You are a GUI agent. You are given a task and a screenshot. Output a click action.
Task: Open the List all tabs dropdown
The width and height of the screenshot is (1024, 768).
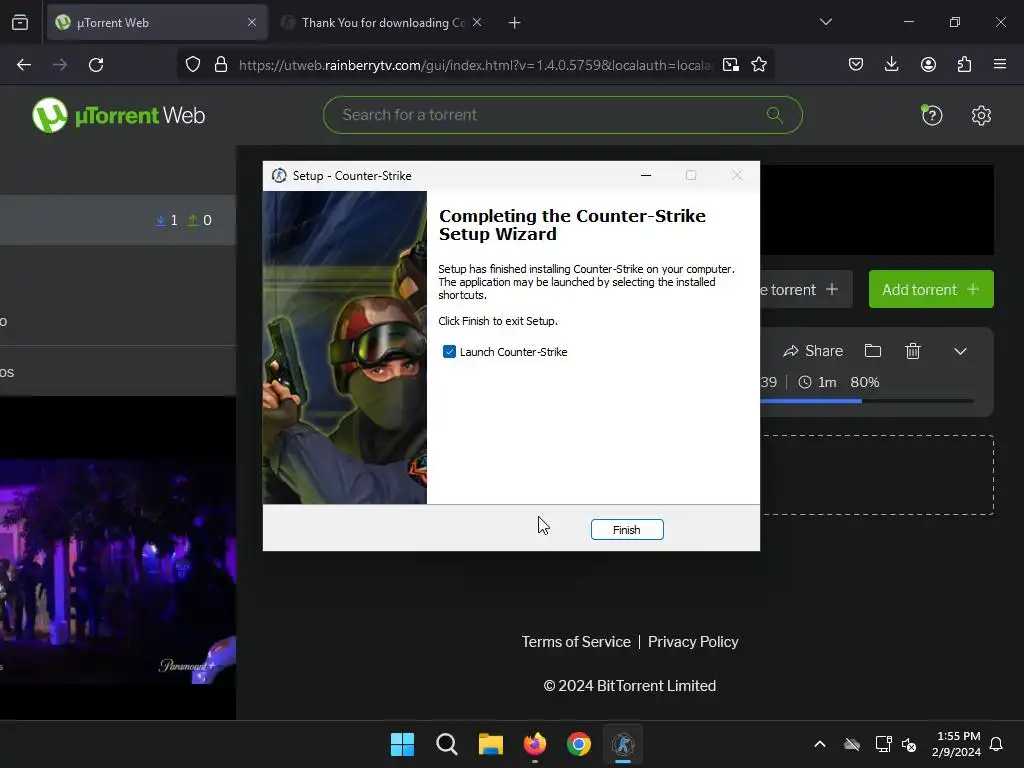[825, 22]
